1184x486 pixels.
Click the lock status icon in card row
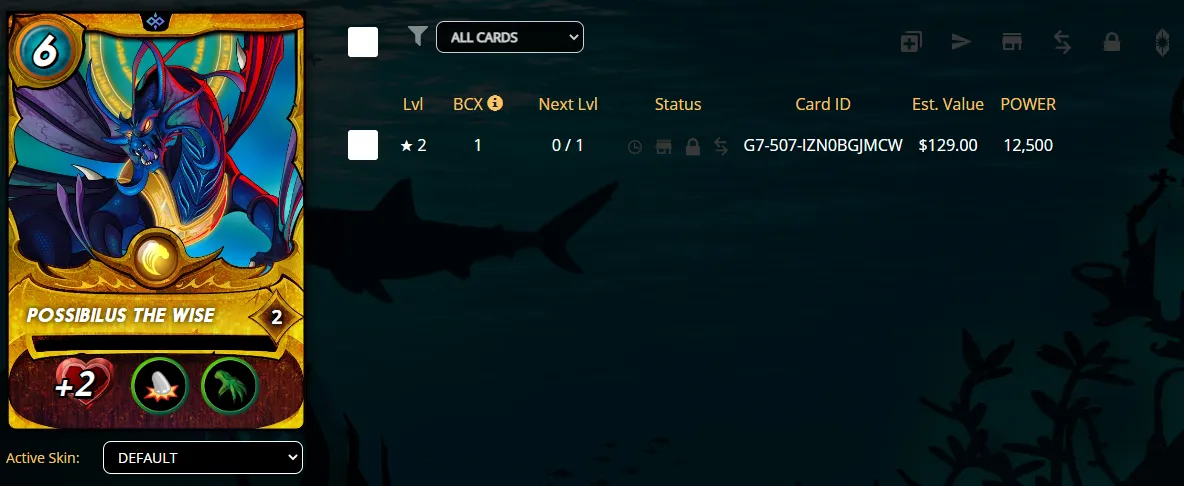coord(692,146)
